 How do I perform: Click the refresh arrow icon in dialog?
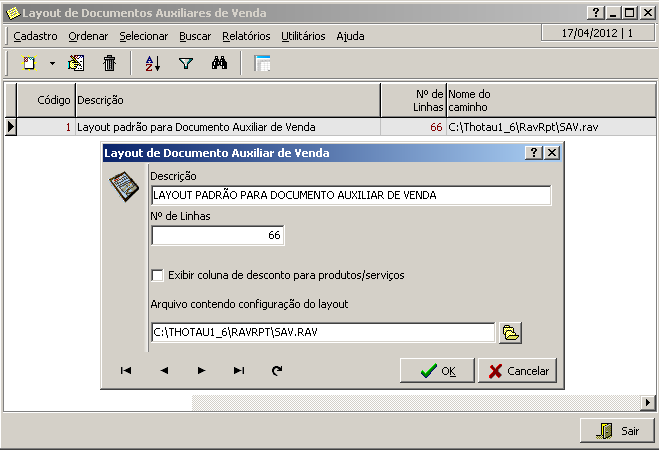pos(277,371)
